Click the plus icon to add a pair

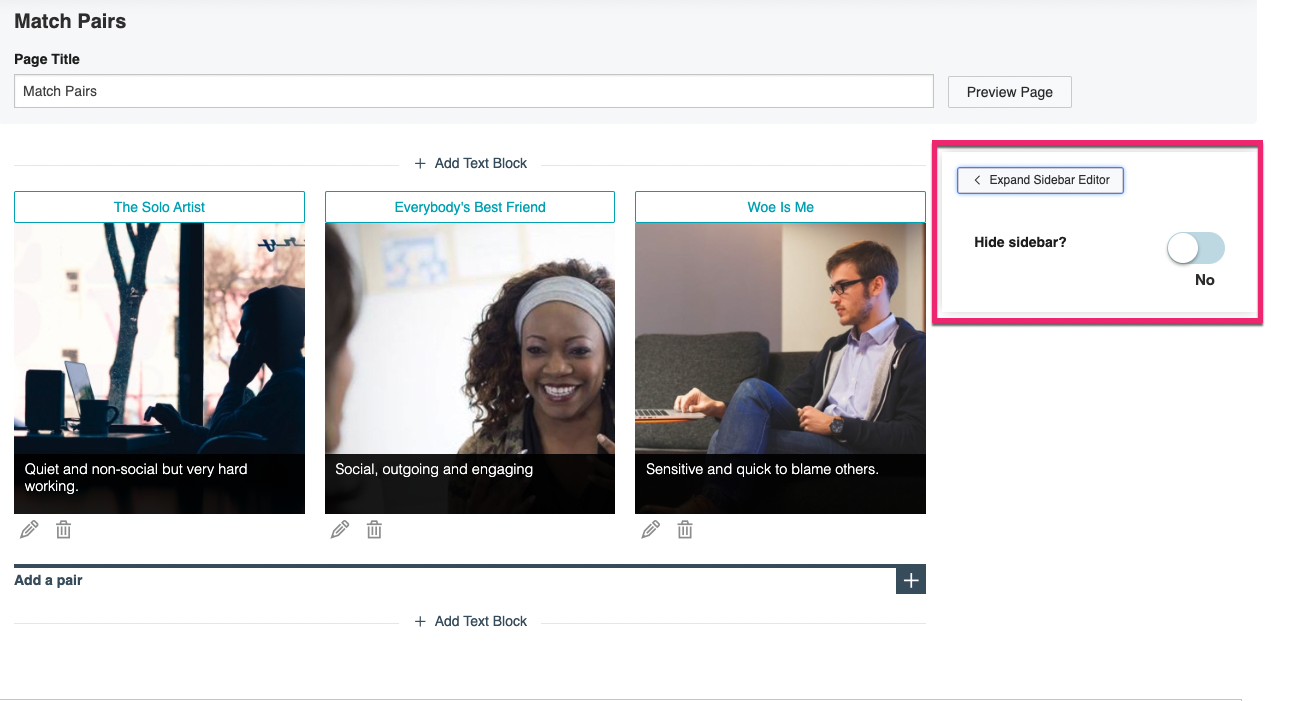[x=910, y=579]
